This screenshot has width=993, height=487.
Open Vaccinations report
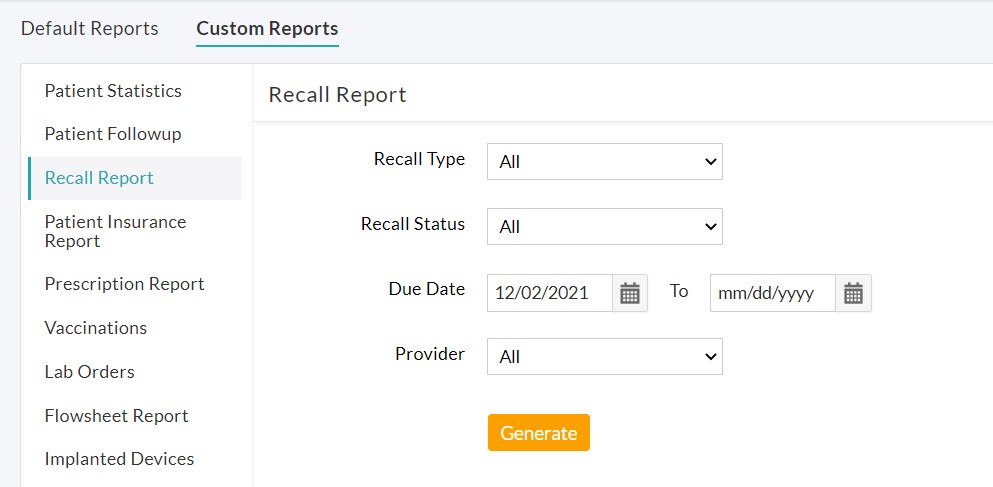pos(96,328)
